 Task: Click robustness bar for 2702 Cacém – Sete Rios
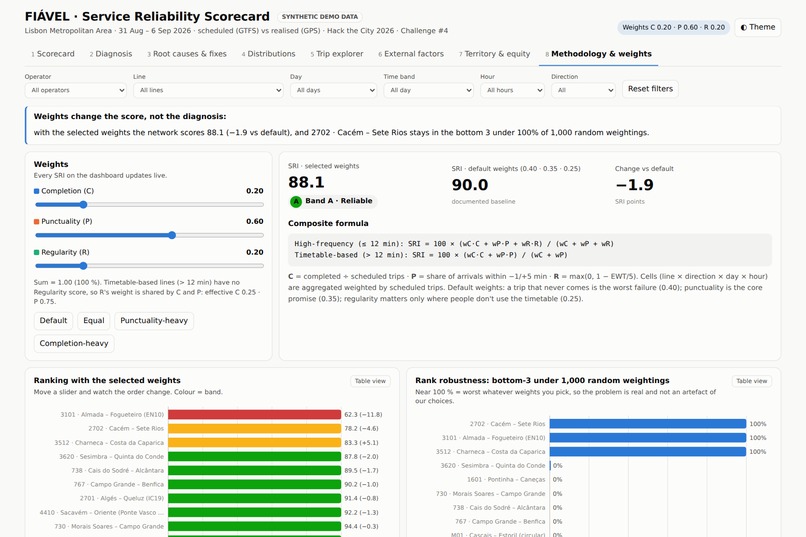pos(648,424)
